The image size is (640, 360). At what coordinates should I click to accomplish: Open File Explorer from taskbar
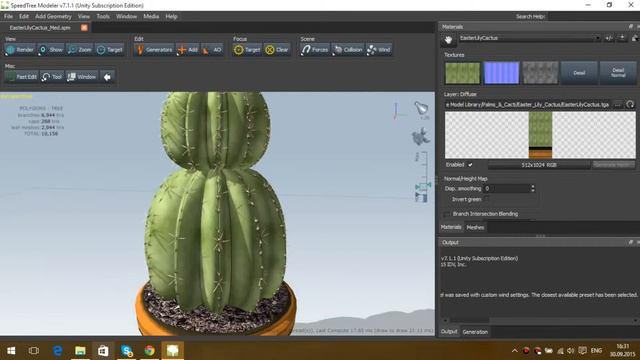(x=80, y=351)
